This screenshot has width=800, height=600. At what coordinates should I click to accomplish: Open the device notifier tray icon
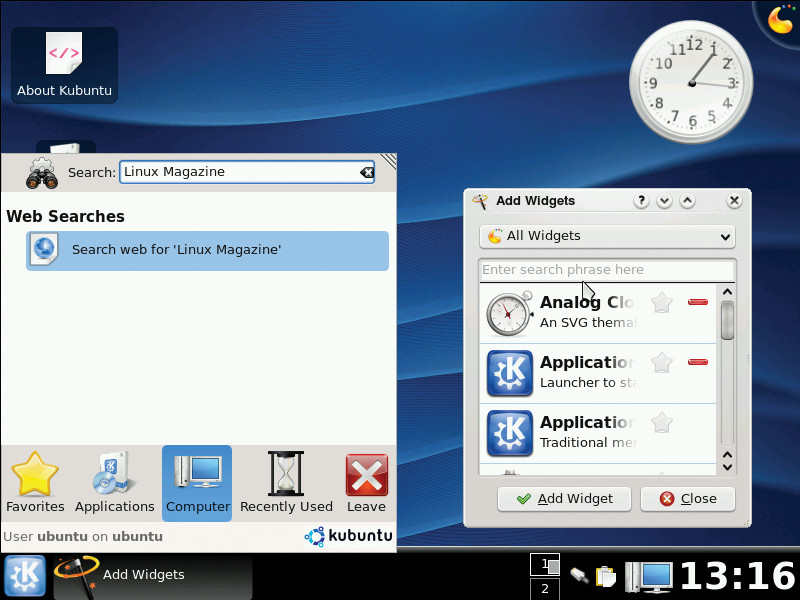coord(579,576)
